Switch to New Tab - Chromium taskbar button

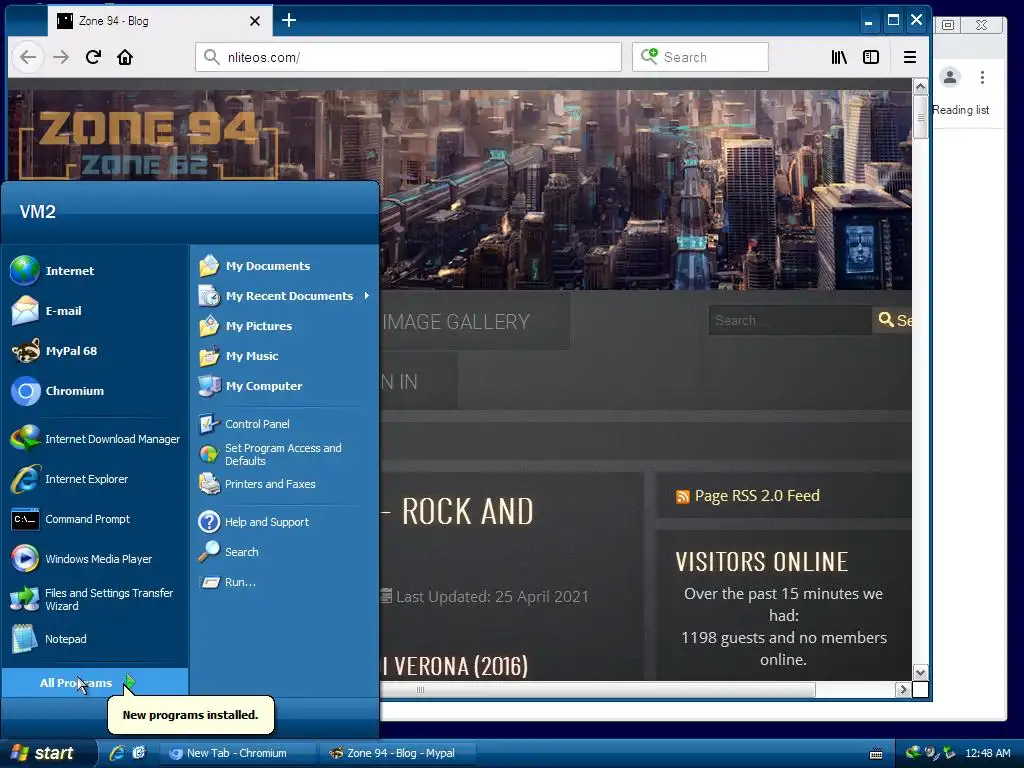pyautogui.click(x=238, y=753)
